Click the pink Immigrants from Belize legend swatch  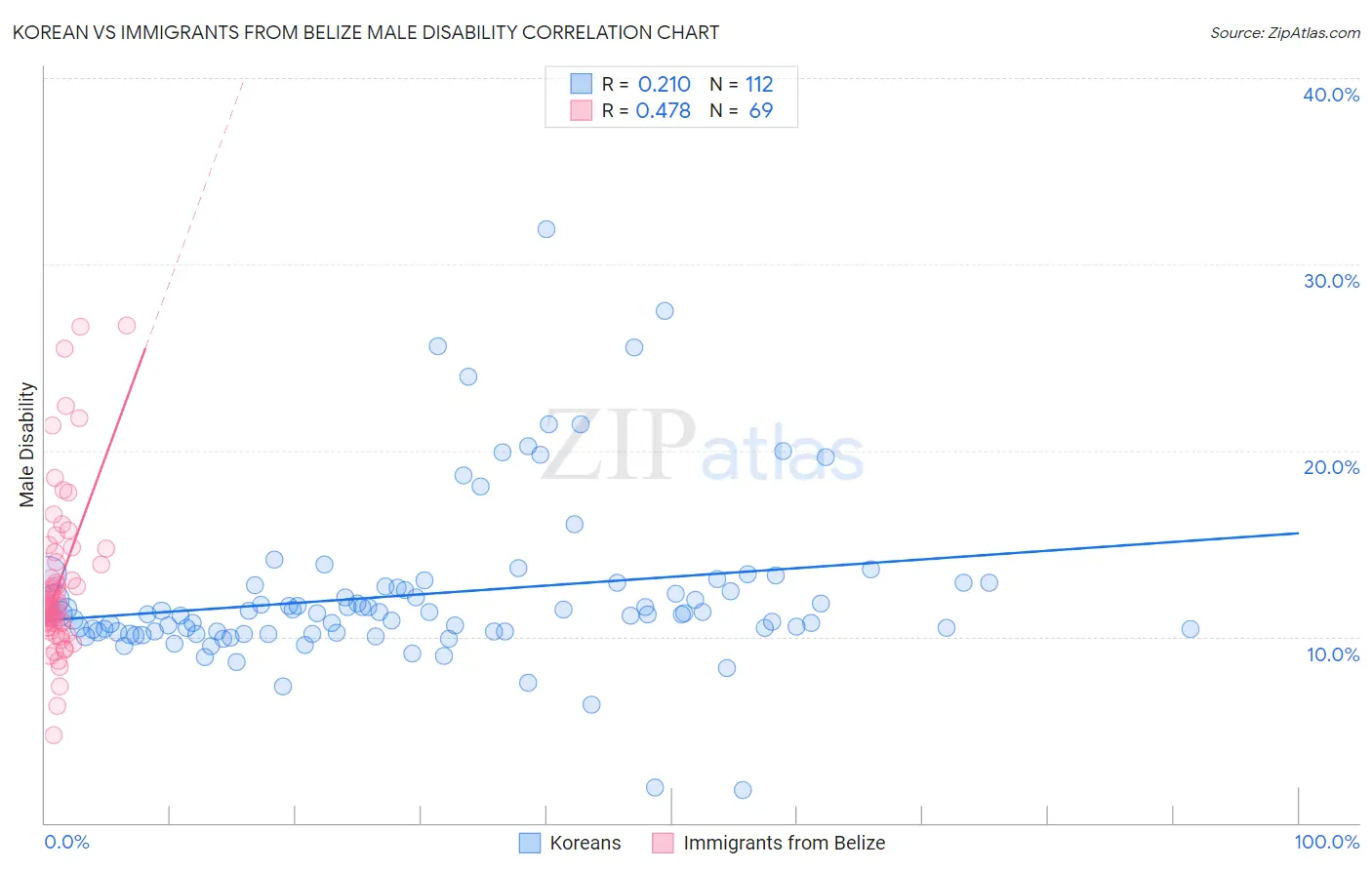click(663, 843)
